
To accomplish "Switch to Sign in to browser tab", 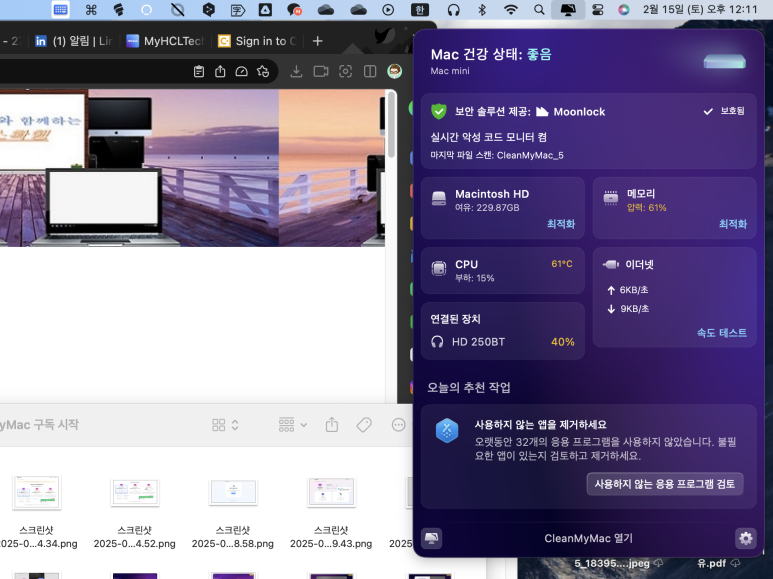I will (258, 41).
